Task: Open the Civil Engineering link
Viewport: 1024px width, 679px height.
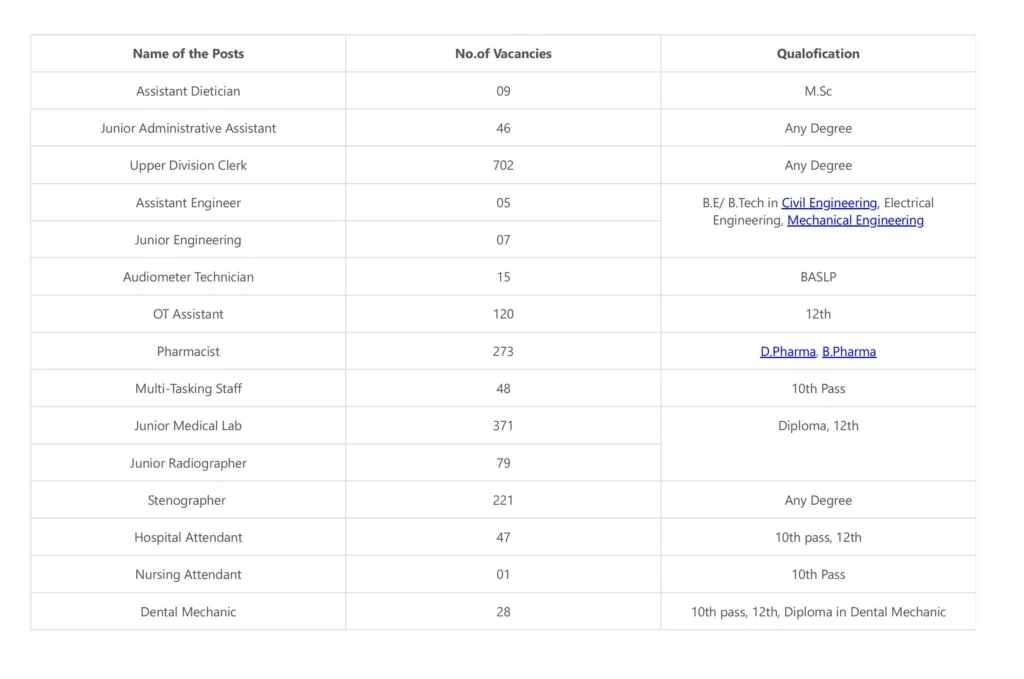Action: click(829, 203)
